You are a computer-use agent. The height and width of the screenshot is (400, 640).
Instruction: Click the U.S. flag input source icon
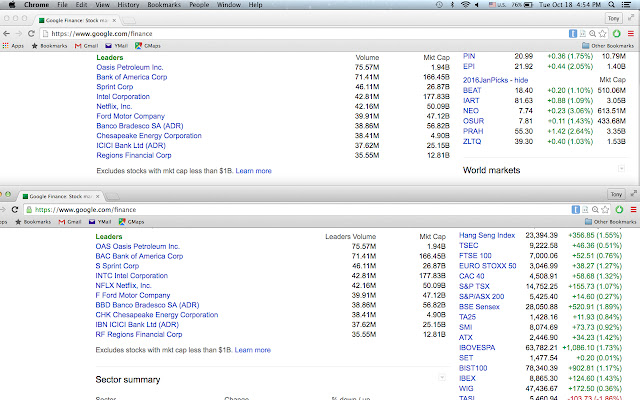(x=492, y=5)
